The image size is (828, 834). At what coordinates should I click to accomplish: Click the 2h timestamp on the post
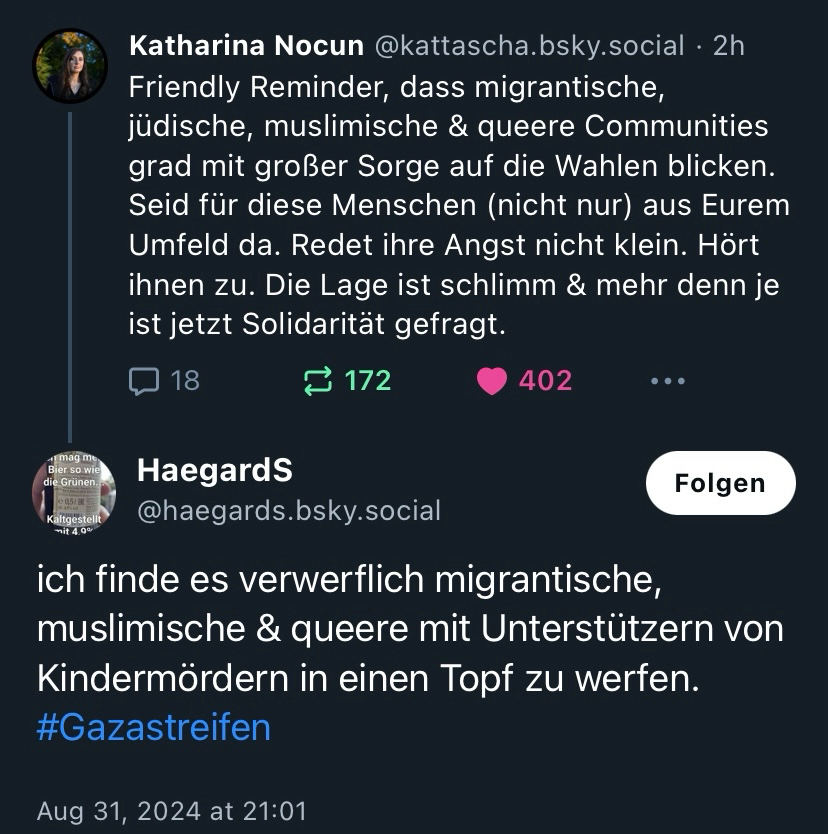[728, 46]
